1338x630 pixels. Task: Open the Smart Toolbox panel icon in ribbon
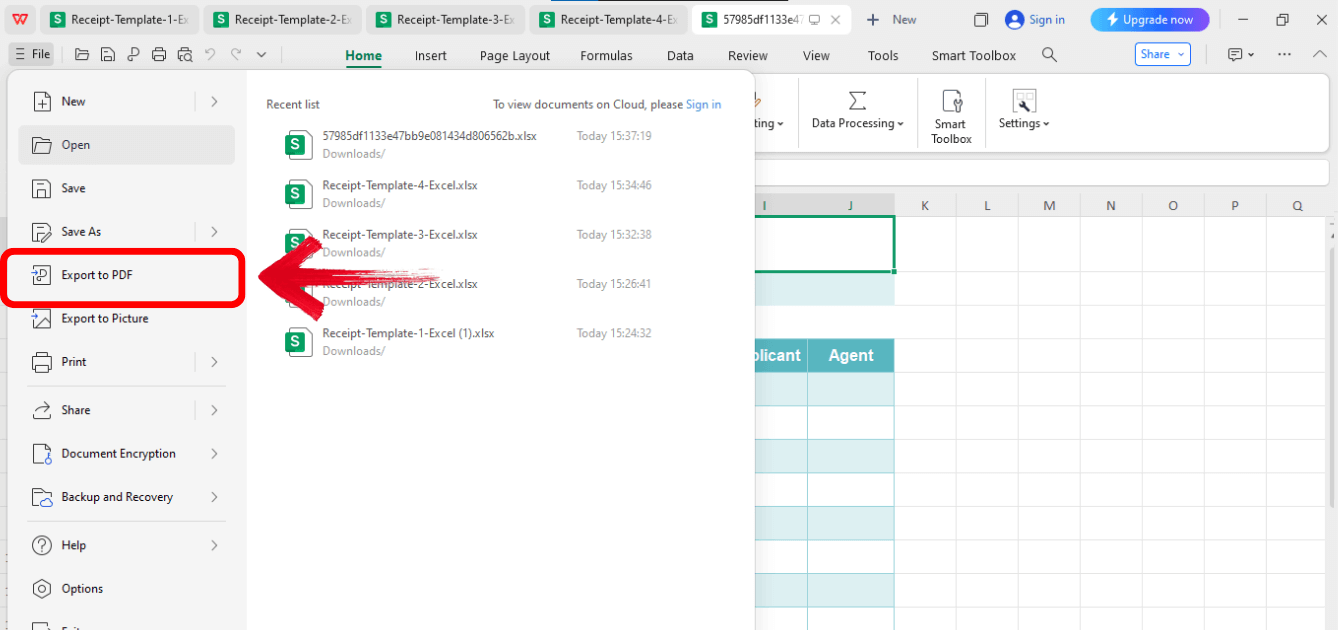pos(950,112)
